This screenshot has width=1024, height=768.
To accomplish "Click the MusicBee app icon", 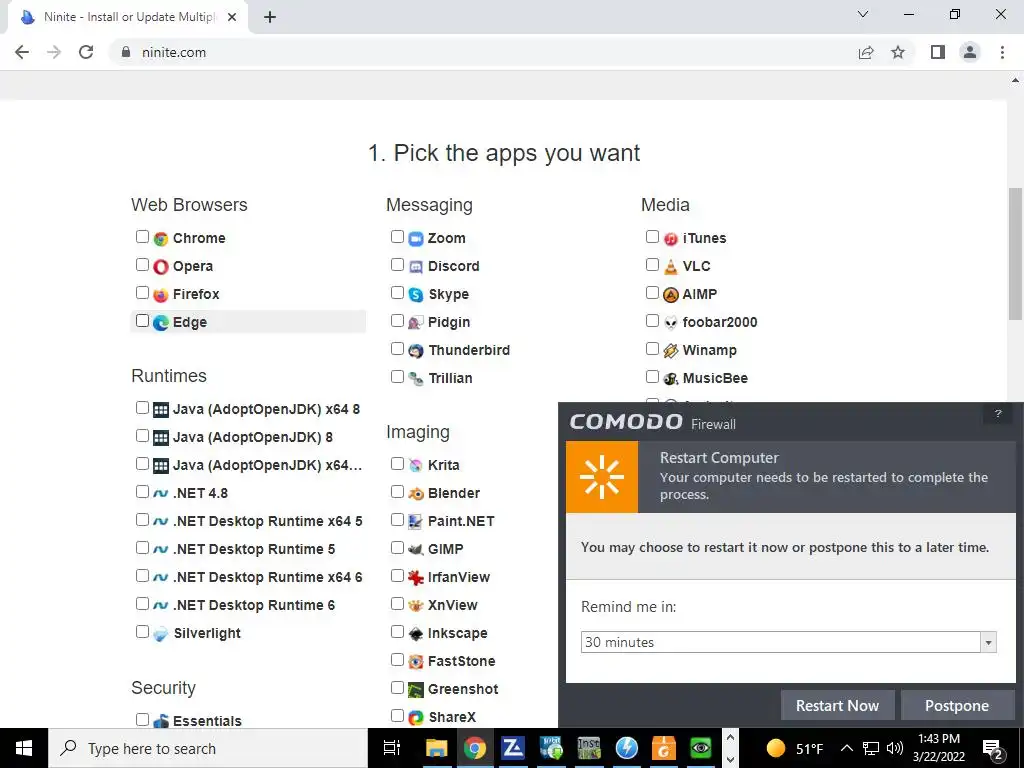I will (671, 378).
